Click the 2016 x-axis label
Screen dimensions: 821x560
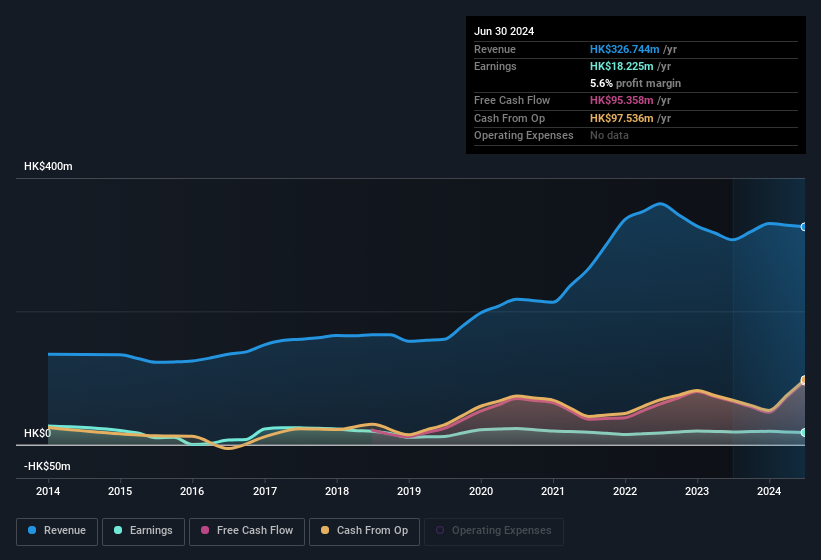click(192, 491)
